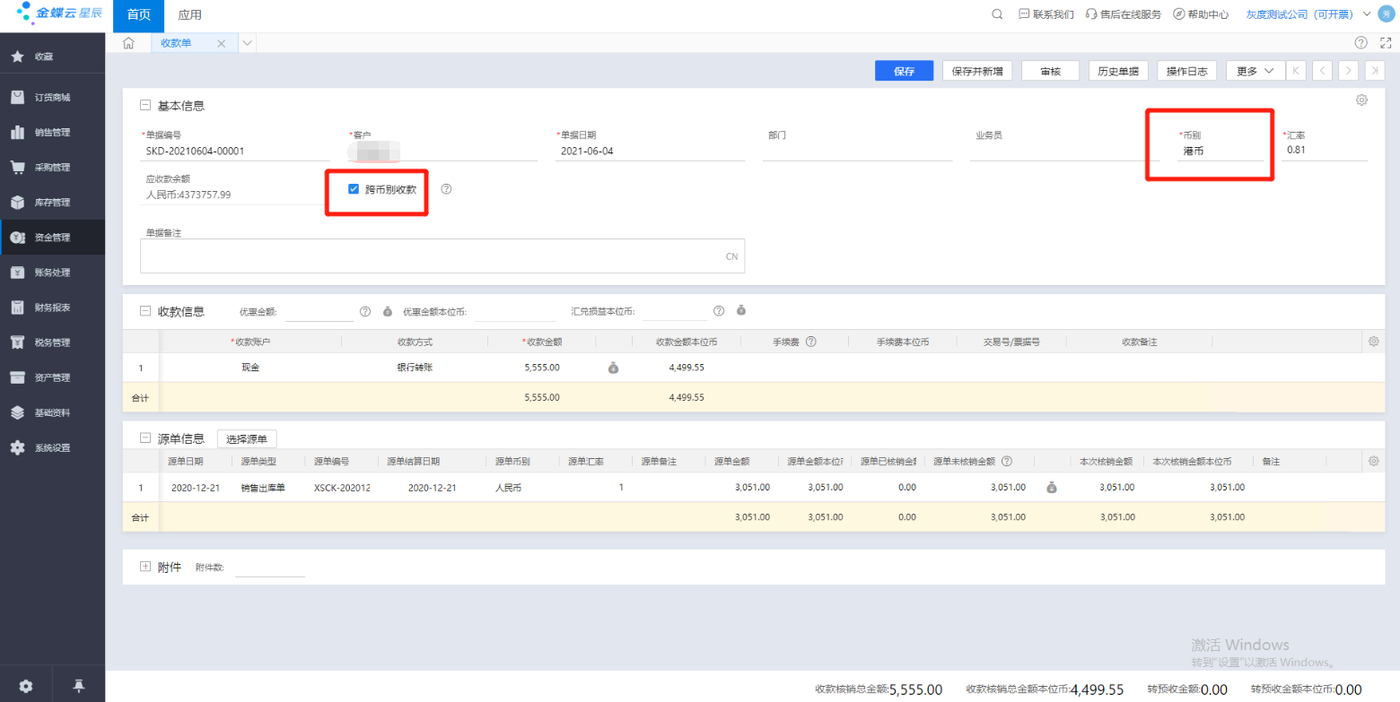The height and width of the screenshot is (702, 1400).
Task: Open the 基本信息 settings gear
Action: point(1362,101)
